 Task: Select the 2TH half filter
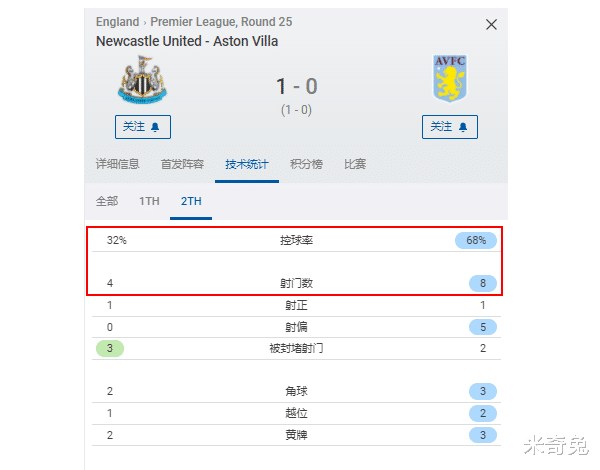point(191,201)
